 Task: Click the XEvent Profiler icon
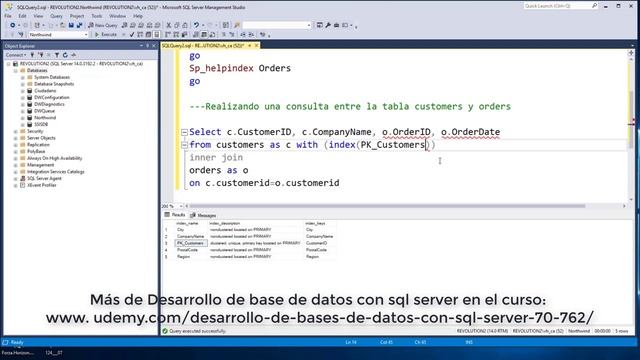pyautogui.click(x=23, y=185)
